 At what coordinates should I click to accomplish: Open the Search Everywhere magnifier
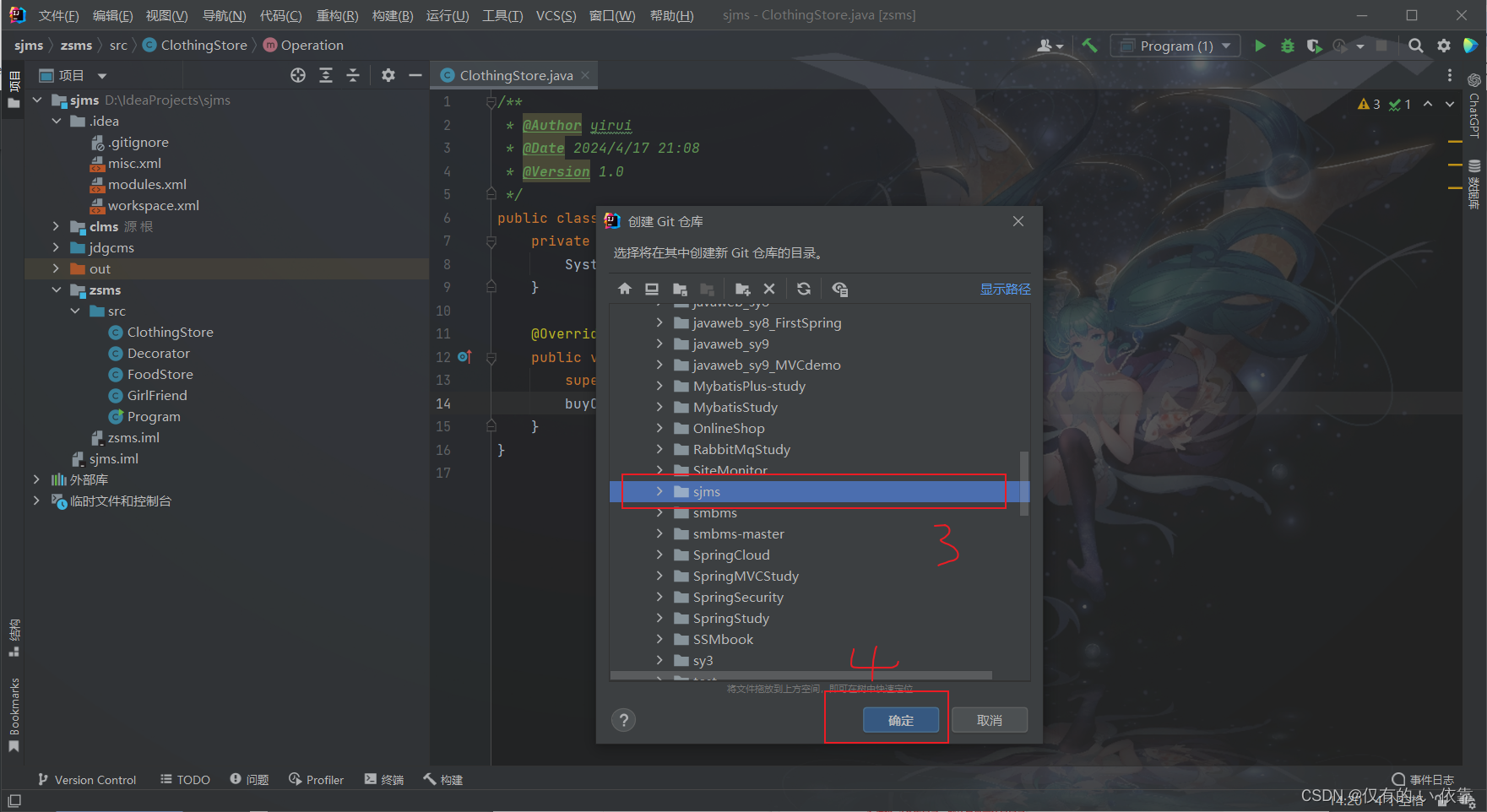pos(1416,46)
